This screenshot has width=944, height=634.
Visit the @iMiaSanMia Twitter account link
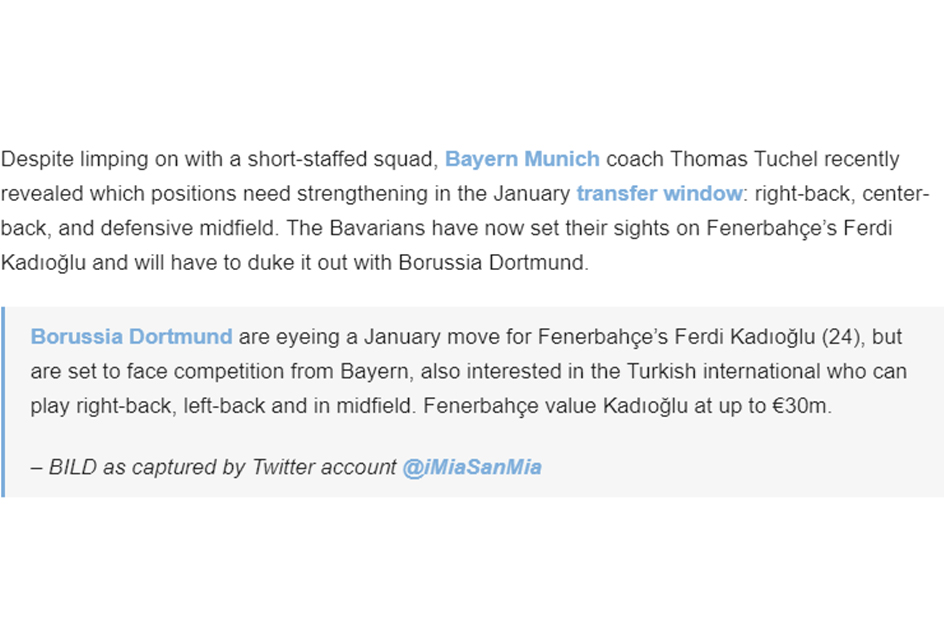point(472,467)
